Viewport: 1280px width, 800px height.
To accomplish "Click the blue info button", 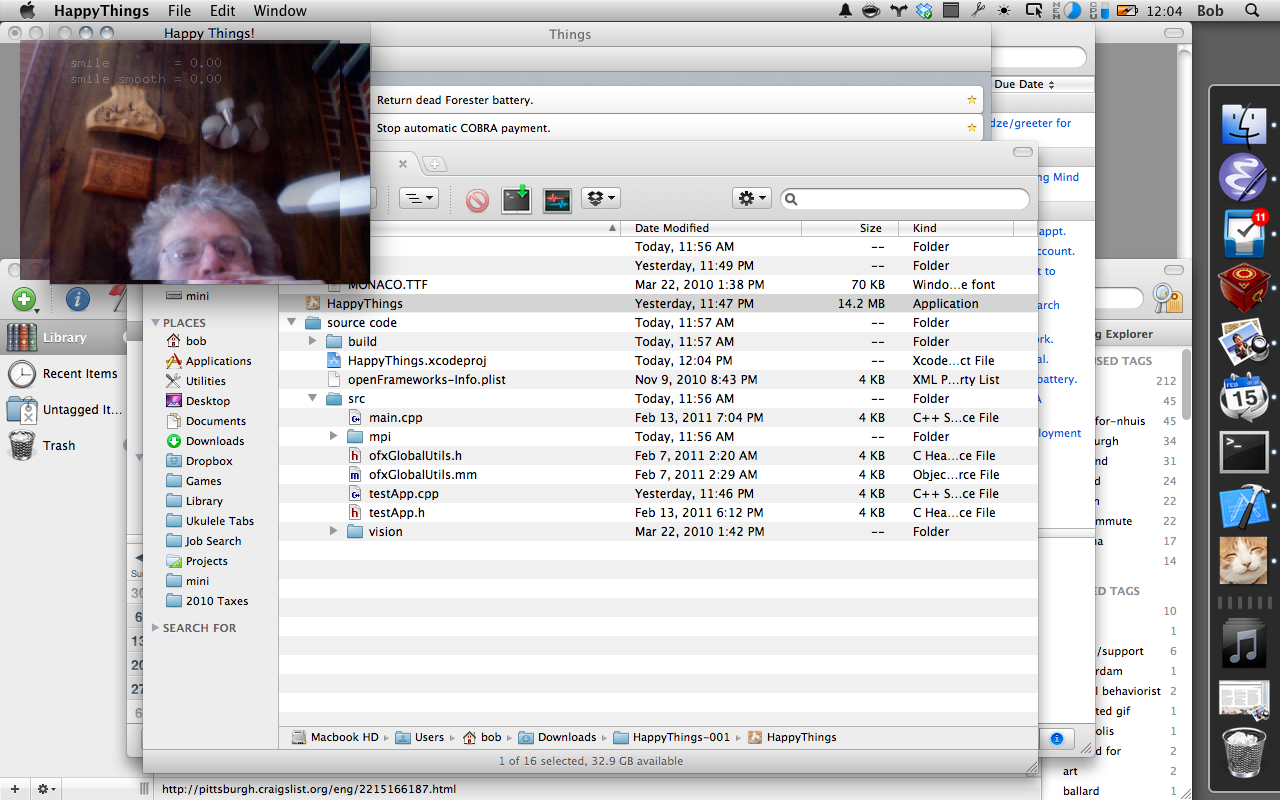I will pyautogui.click(x=77, y=299).
